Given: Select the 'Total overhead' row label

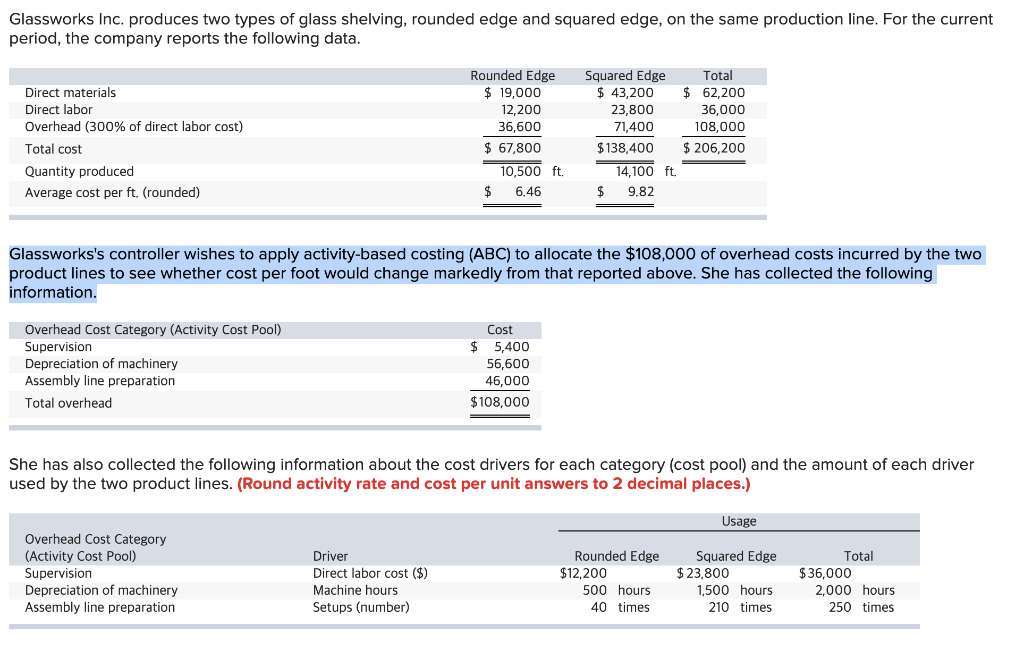Looking at the screenshot, I should (69, 403).
